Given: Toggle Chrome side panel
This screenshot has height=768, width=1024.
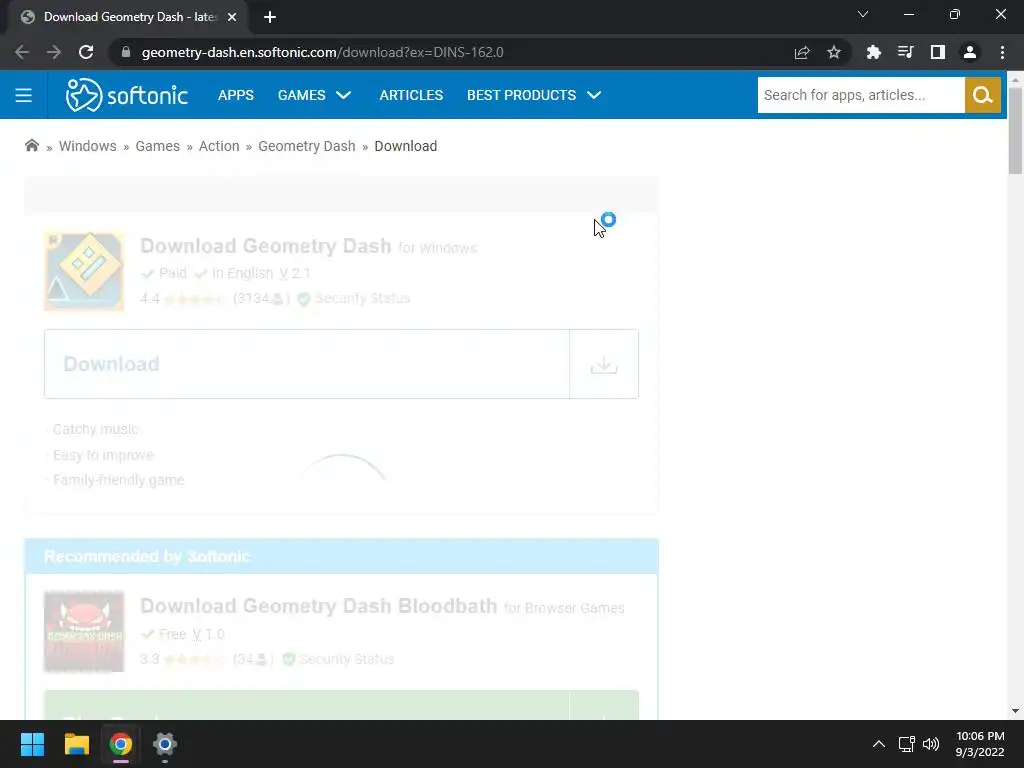Looking at the screenshot, I should coord(938,52).
